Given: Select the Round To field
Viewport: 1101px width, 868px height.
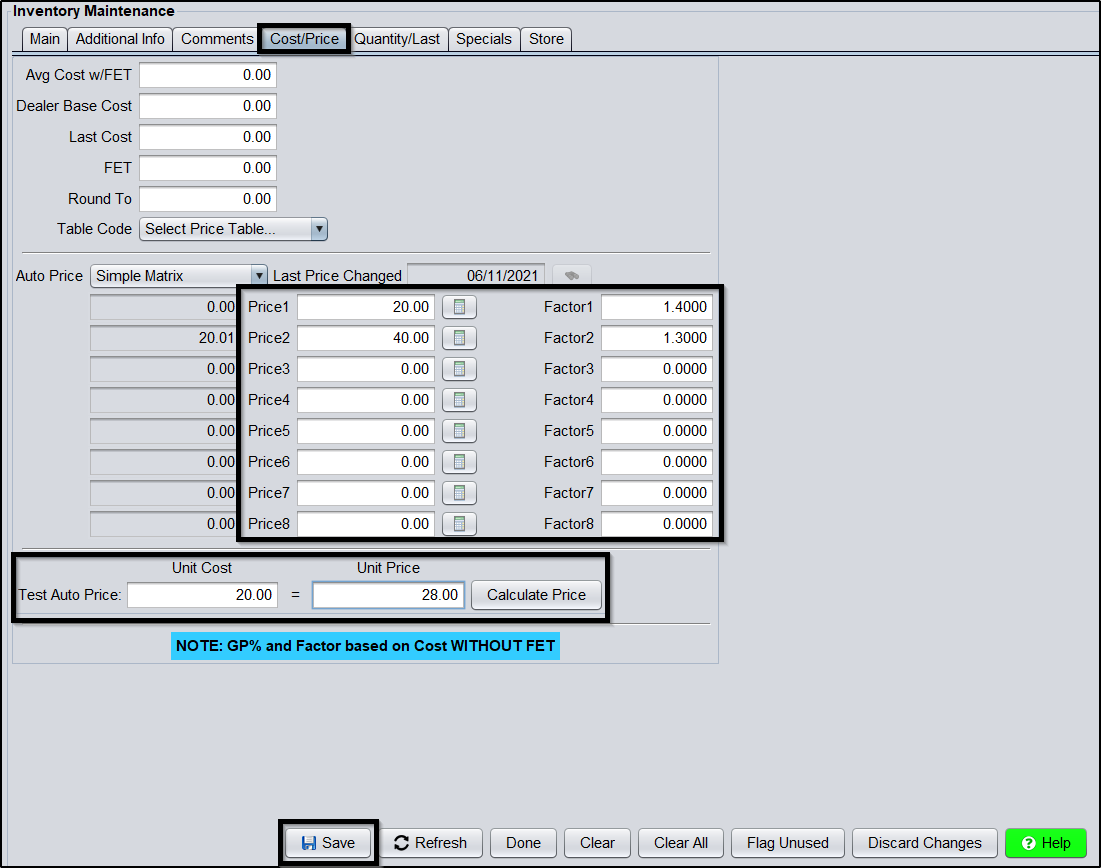Looking at the screenshot, I should click(208, 199).
